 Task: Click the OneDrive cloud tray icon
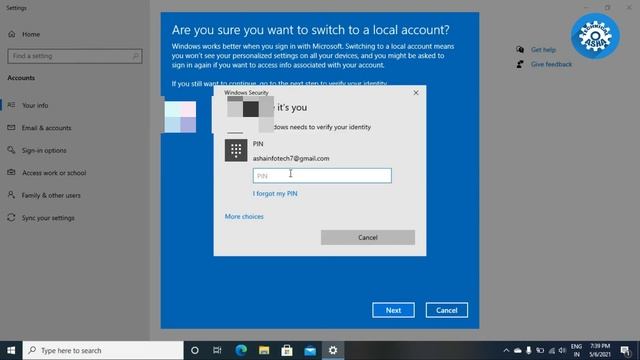click(x=518, y=350)
